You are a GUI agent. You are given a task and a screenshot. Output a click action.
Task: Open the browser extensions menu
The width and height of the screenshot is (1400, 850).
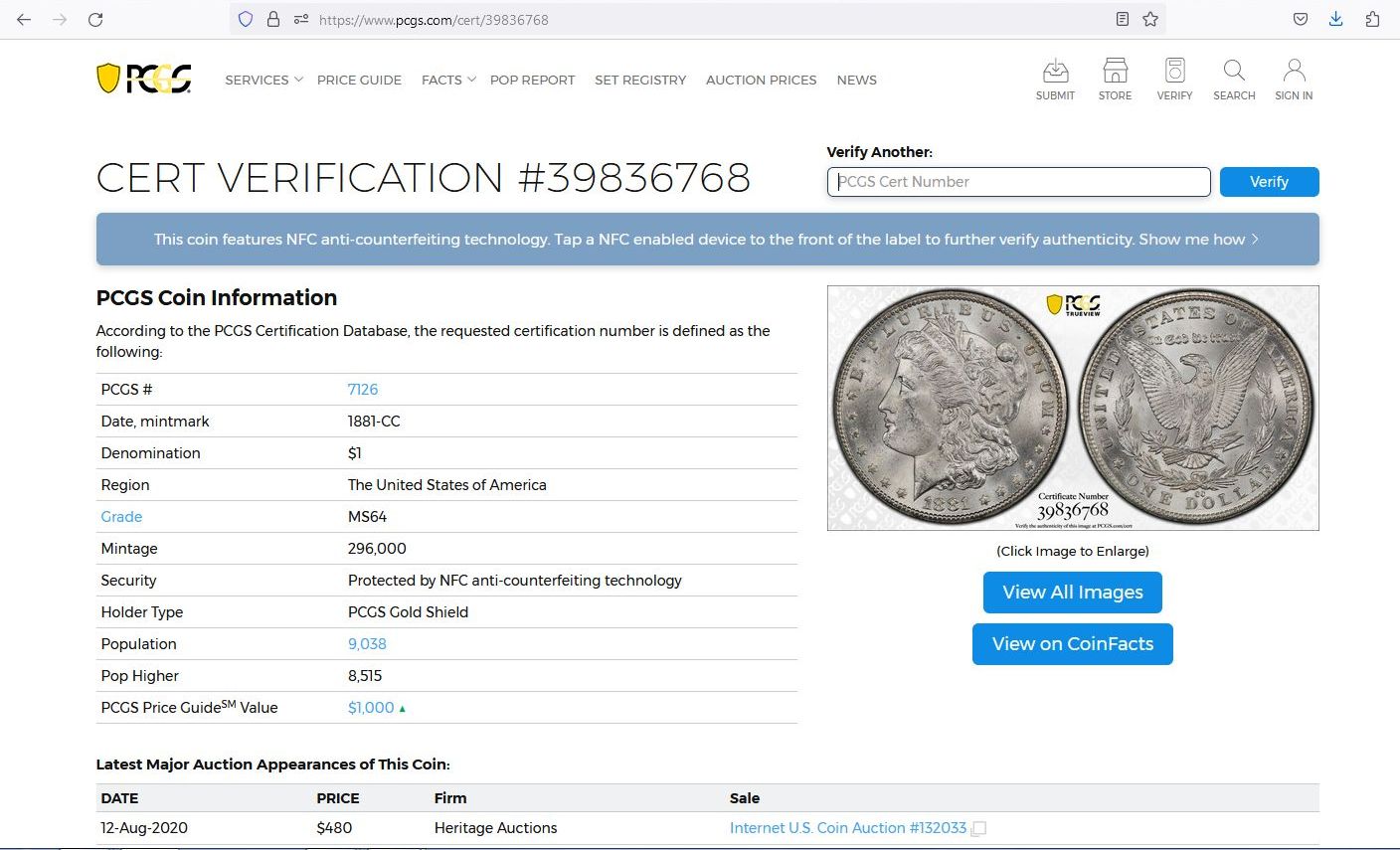[x=1372, y=20]
